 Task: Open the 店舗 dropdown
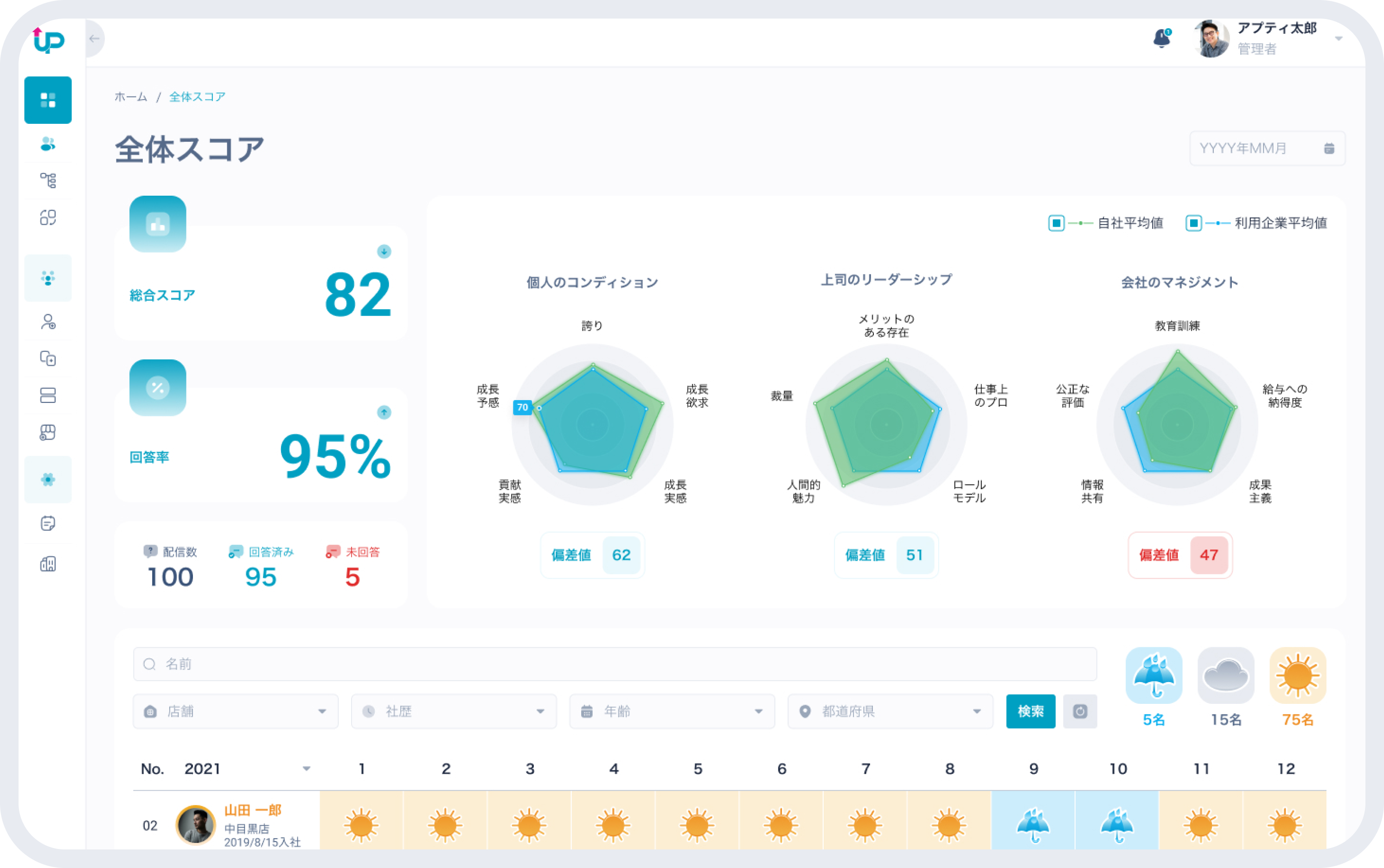point(236,711)
